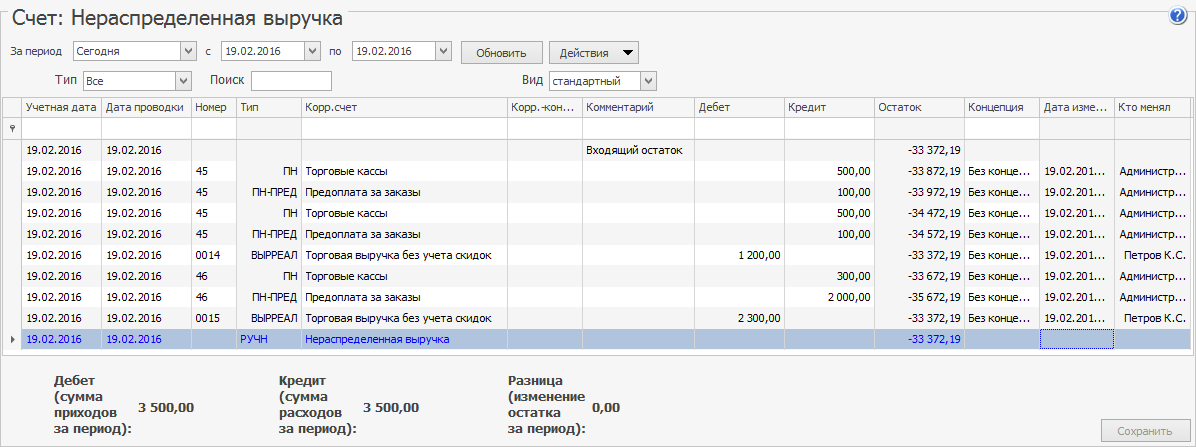Click the 'Входящий остаток' comment cell
Screen dimensions: 1196x447
638,150
